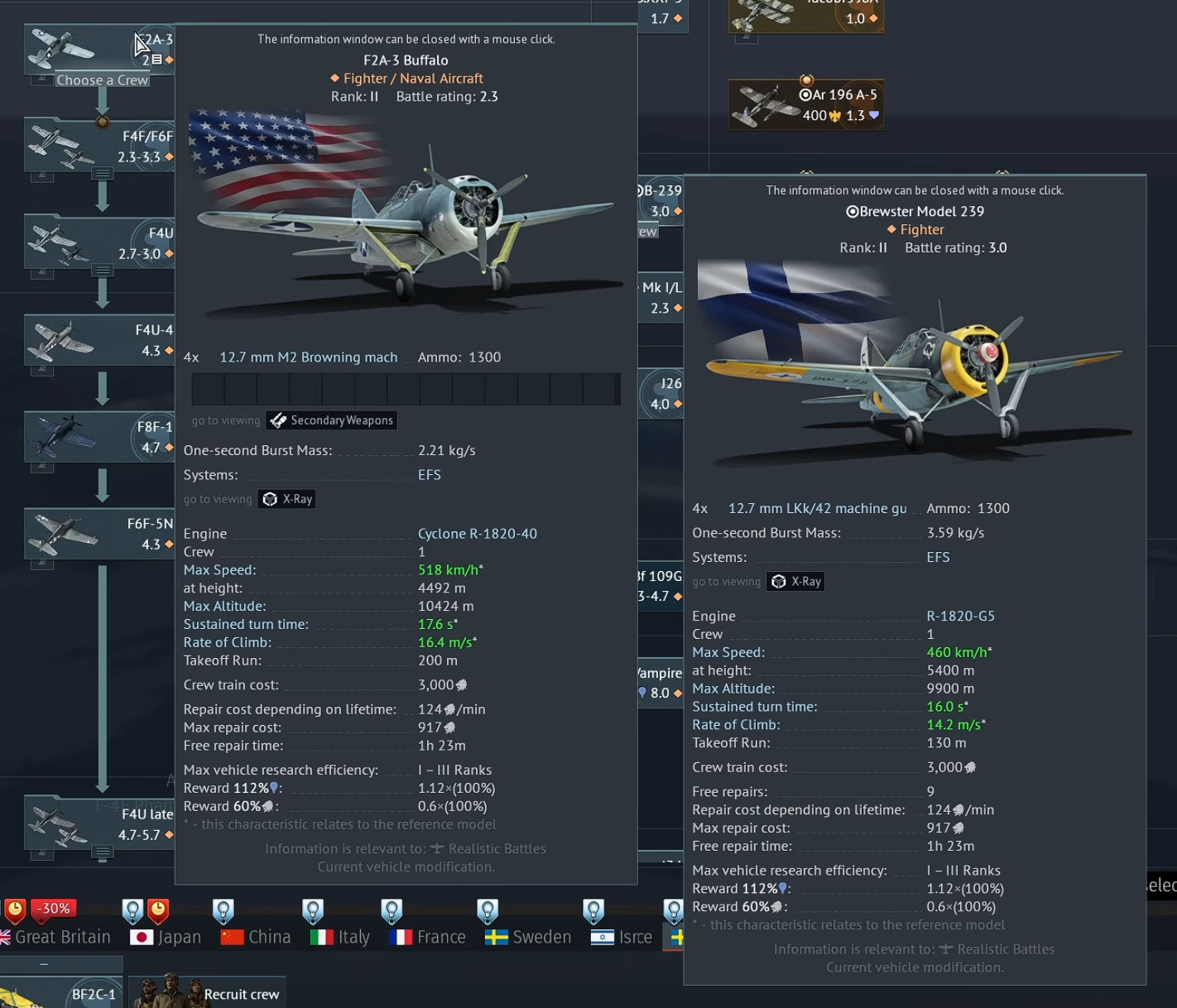This screenshot has width=1177, height=1008.
Task: Click the 10424 m max altitude value
Action: [446, 607]
